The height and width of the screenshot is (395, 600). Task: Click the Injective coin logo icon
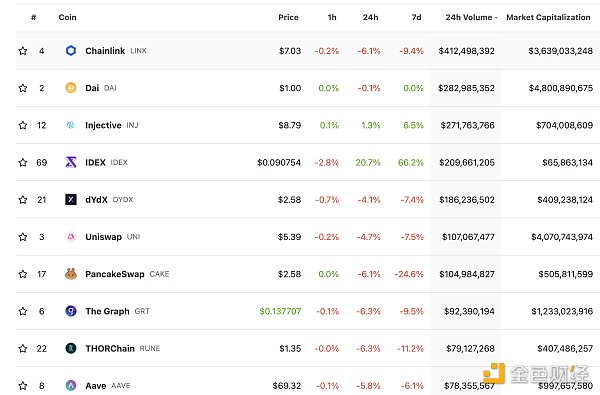pos(71,125)
